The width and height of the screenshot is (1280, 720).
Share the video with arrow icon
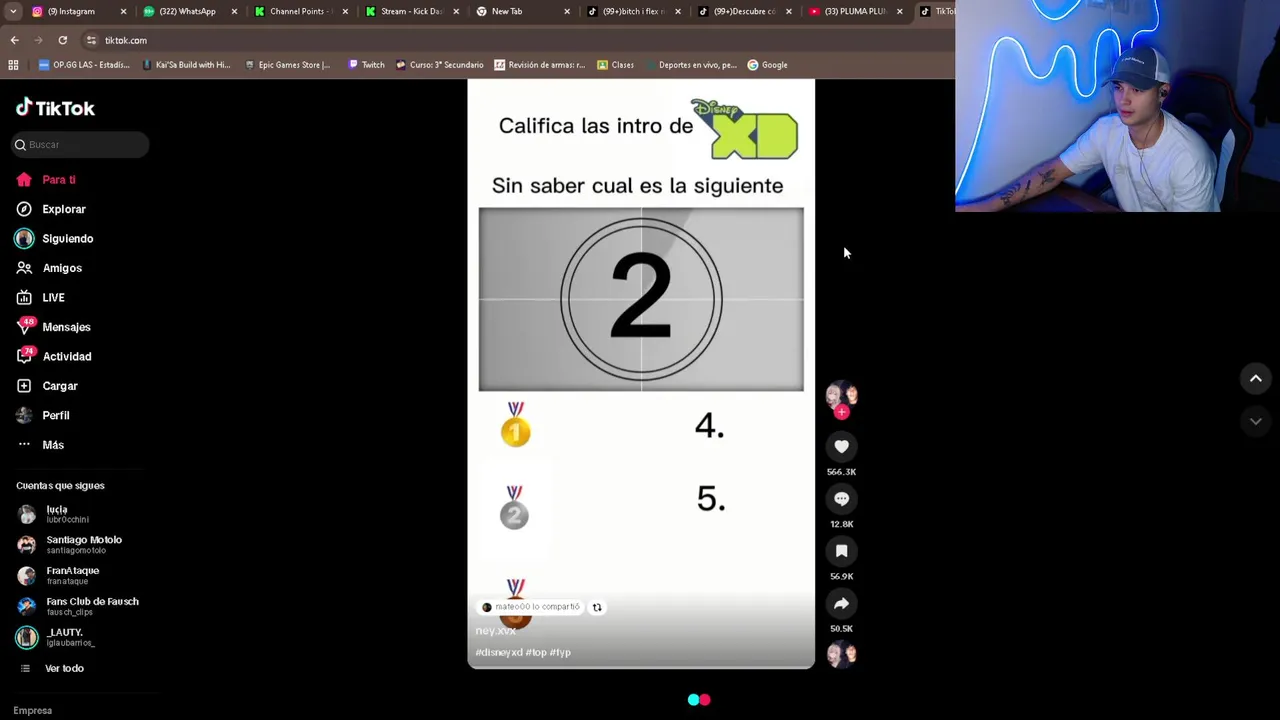(x=841, y=604)
